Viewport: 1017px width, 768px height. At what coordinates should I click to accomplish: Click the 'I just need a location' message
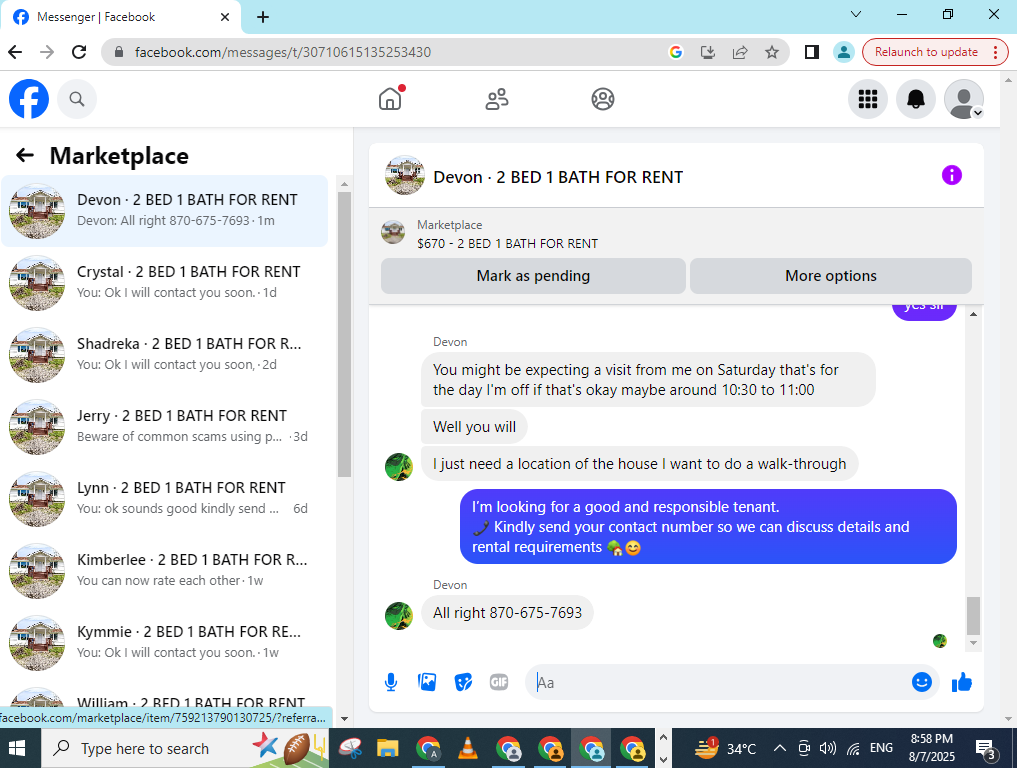tap(640, 464)
